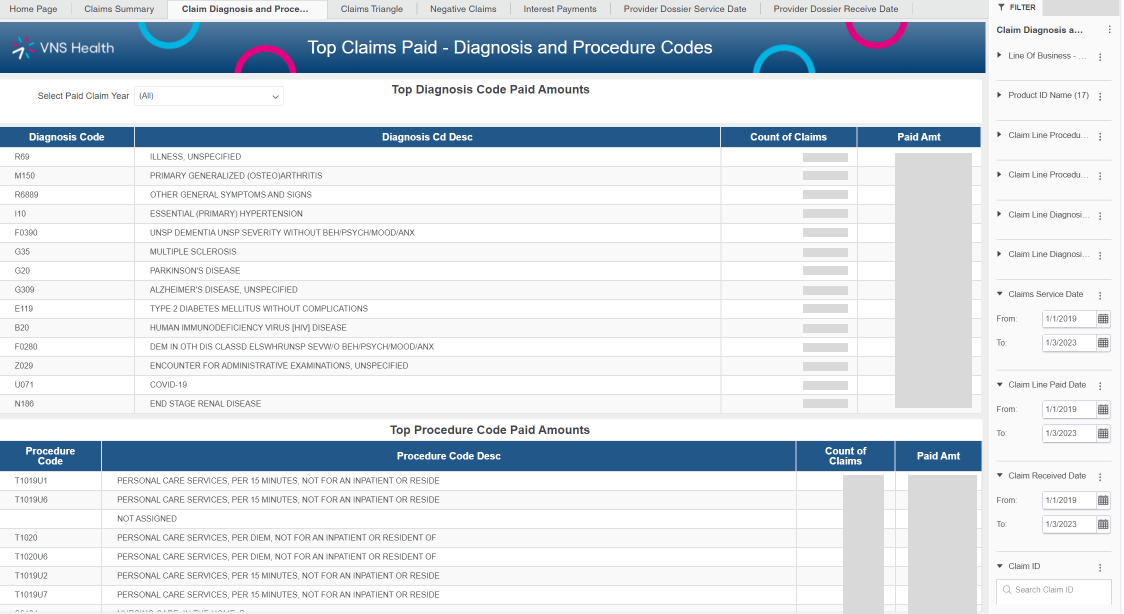Image resolution: width=1124 pixels, height=614 pixels.
Task: Open calendar for Claim Line Paid Date From
Action: click(x=1103, y=410)
